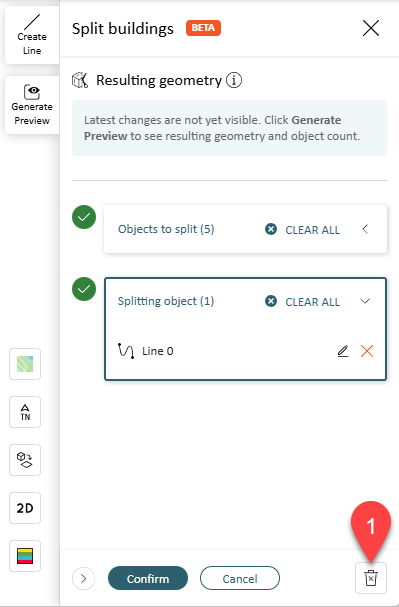This screenshot has height=607, width=399.
Task: Clear all splitting objects
Action: [303, 302]
